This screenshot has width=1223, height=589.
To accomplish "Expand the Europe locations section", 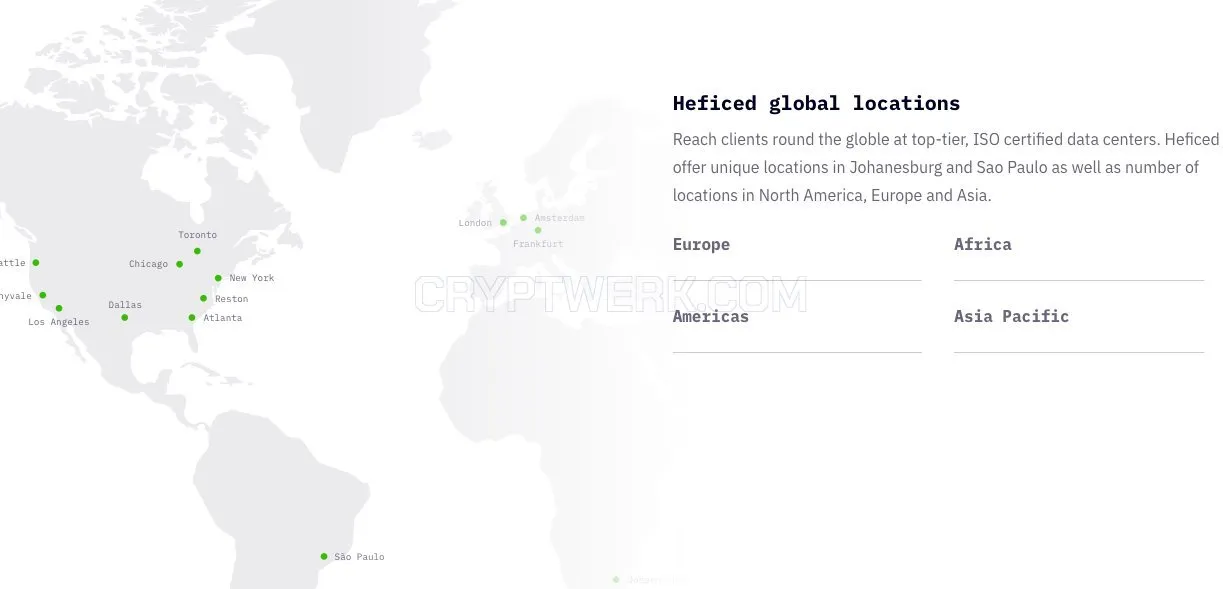I will tap(797, 245).
